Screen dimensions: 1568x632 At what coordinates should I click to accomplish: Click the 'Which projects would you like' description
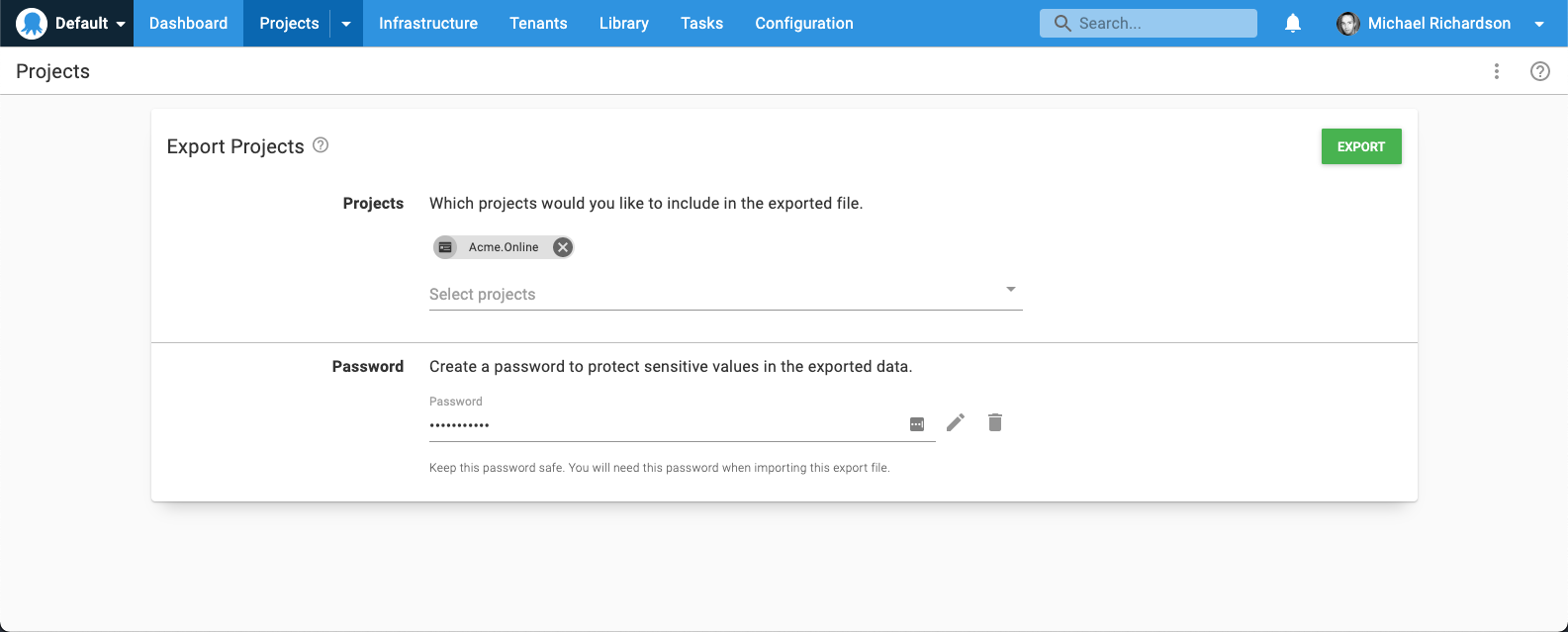[646, 203]
